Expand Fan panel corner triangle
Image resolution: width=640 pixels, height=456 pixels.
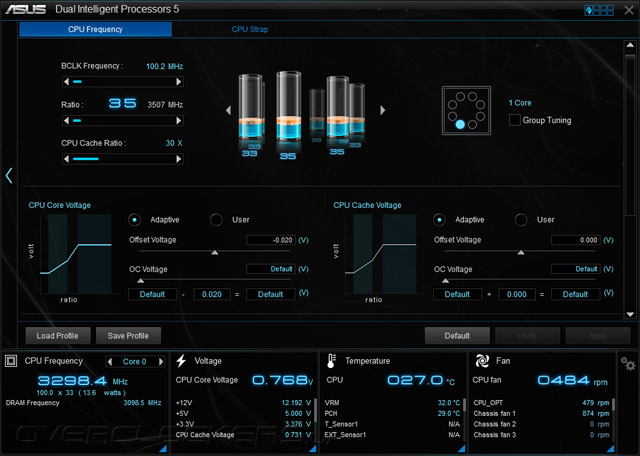click(x=611, y=449)
